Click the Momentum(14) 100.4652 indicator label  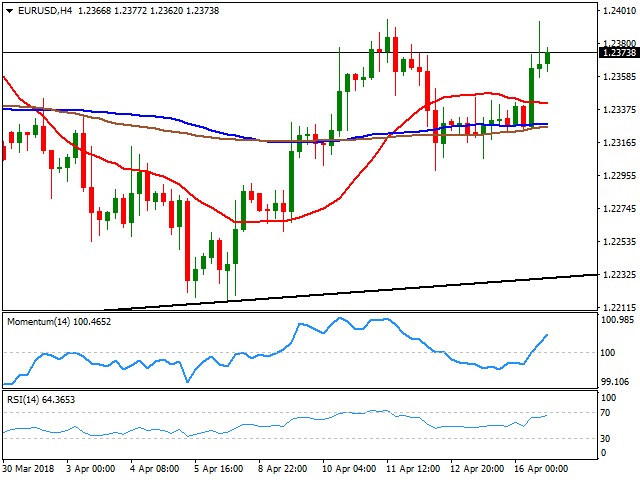click(x=59, y=322)
